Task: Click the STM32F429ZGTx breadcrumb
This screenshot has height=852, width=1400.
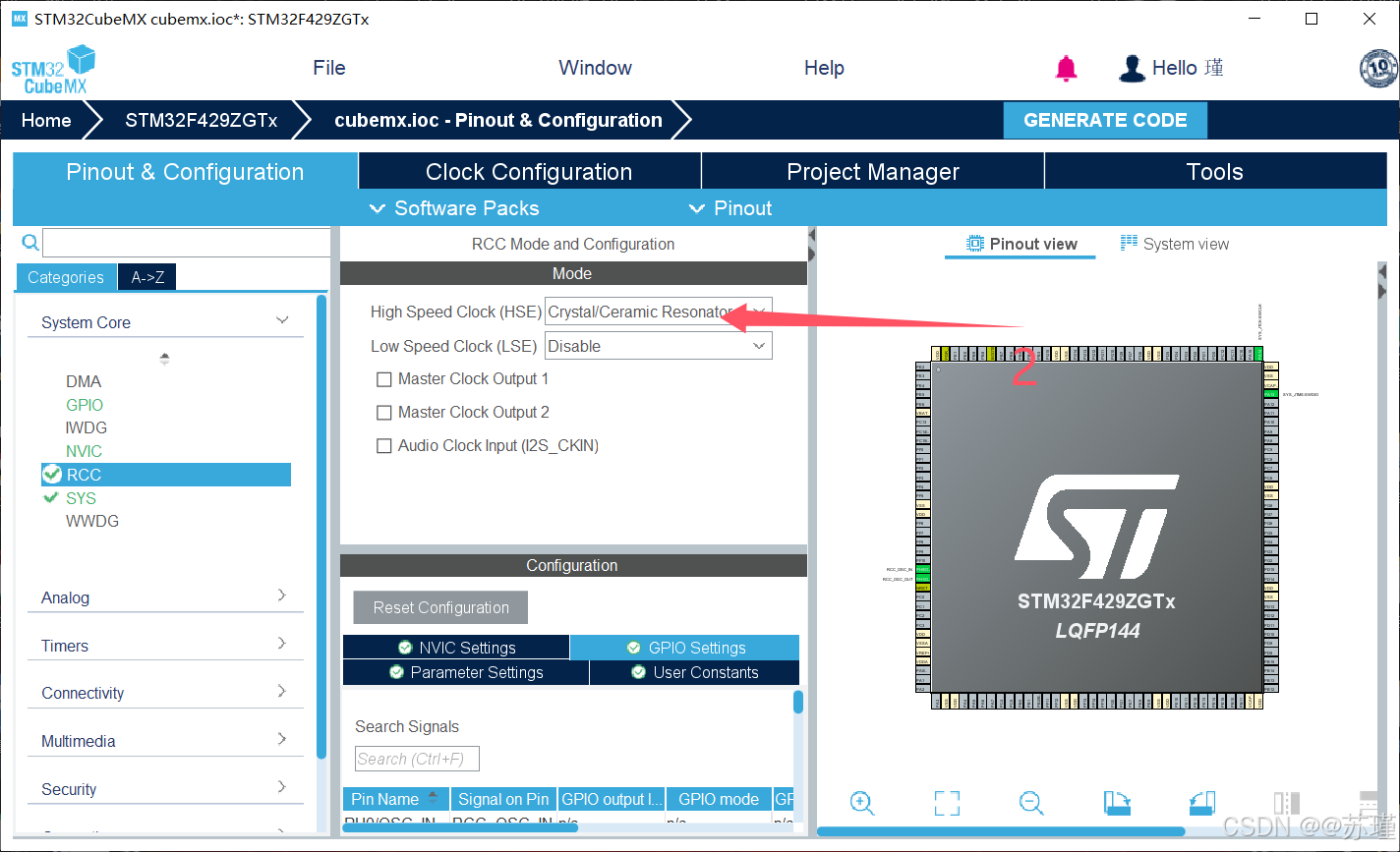Action: (201, 120)
